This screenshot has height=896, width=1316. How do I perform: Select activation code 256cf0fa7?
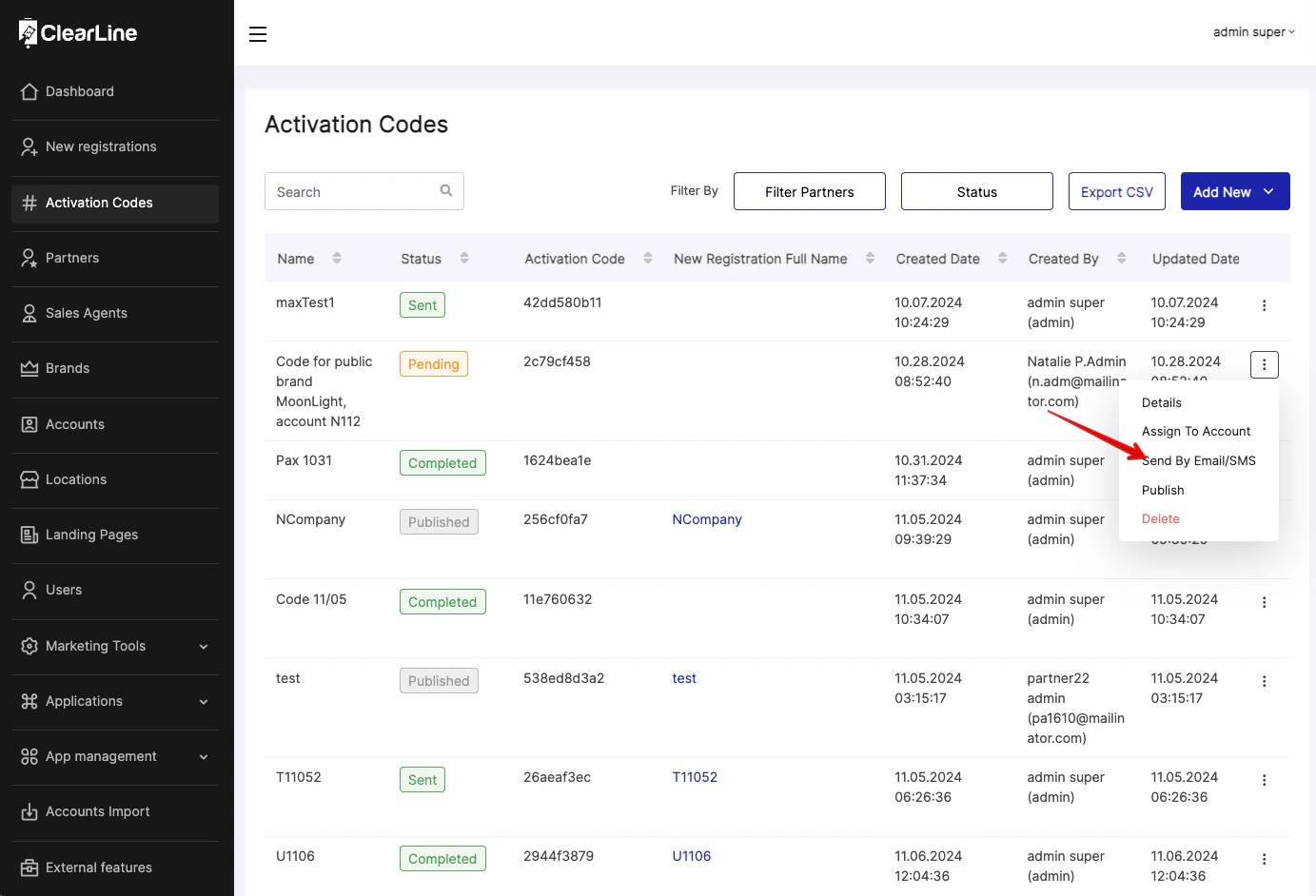556,519
